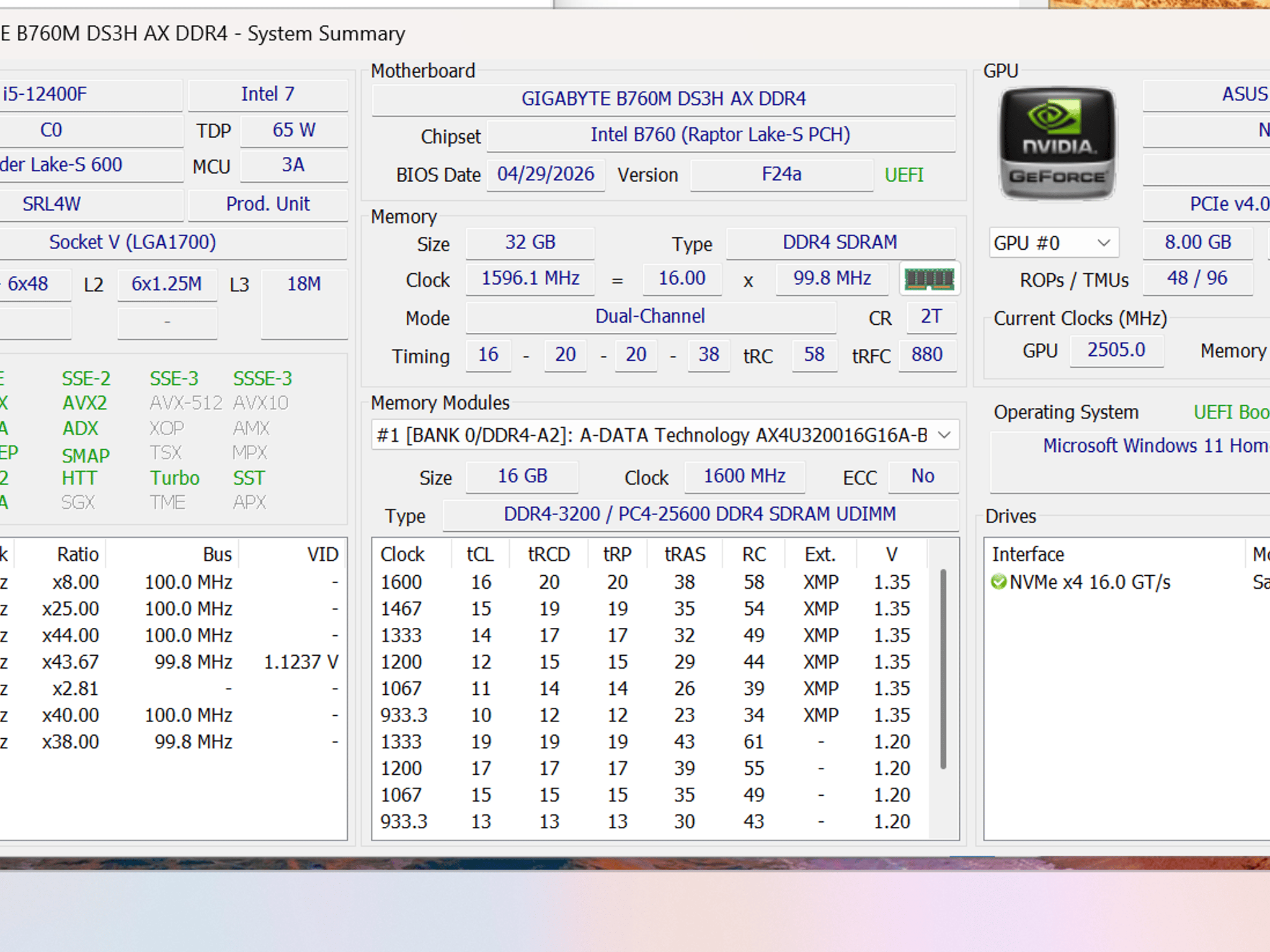Screen dimensions: 1270x952
Task: Select the x25.00 ratio row
Action: click(x=172, y=609)
